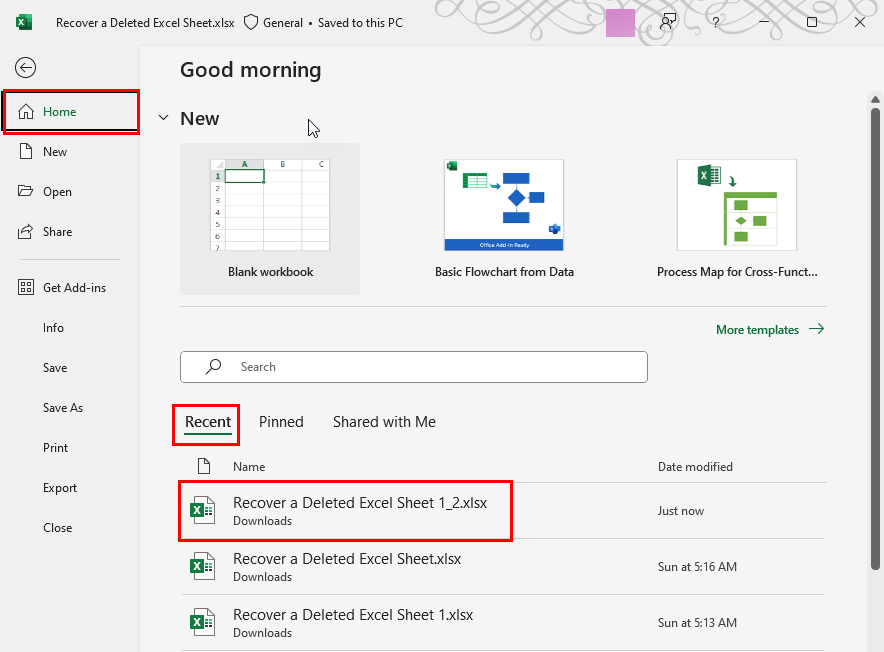Click the back arrow to return to workbook
Image resolution: width=884 pixels, height=652 pixels.
pos(25,68)
